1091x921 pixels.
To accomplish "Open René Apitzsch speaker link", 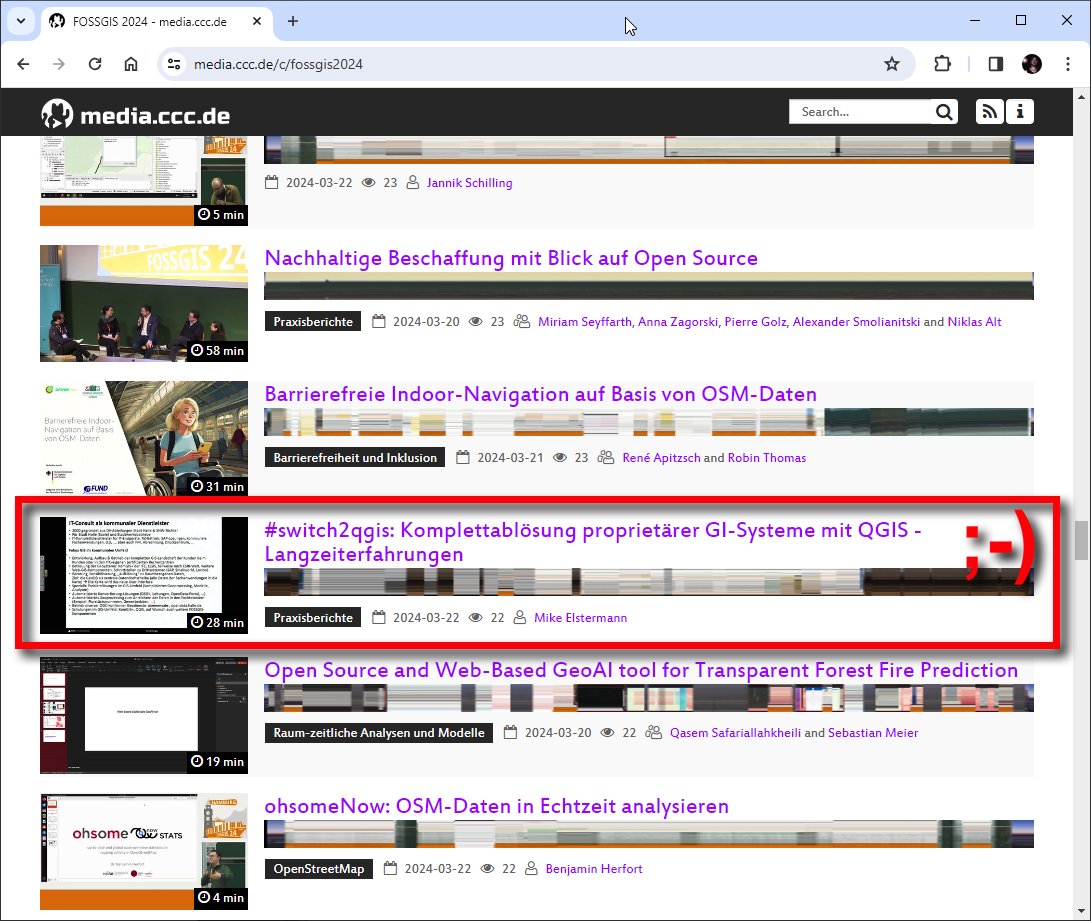I will pyautogui.click(x=661, y=458).
